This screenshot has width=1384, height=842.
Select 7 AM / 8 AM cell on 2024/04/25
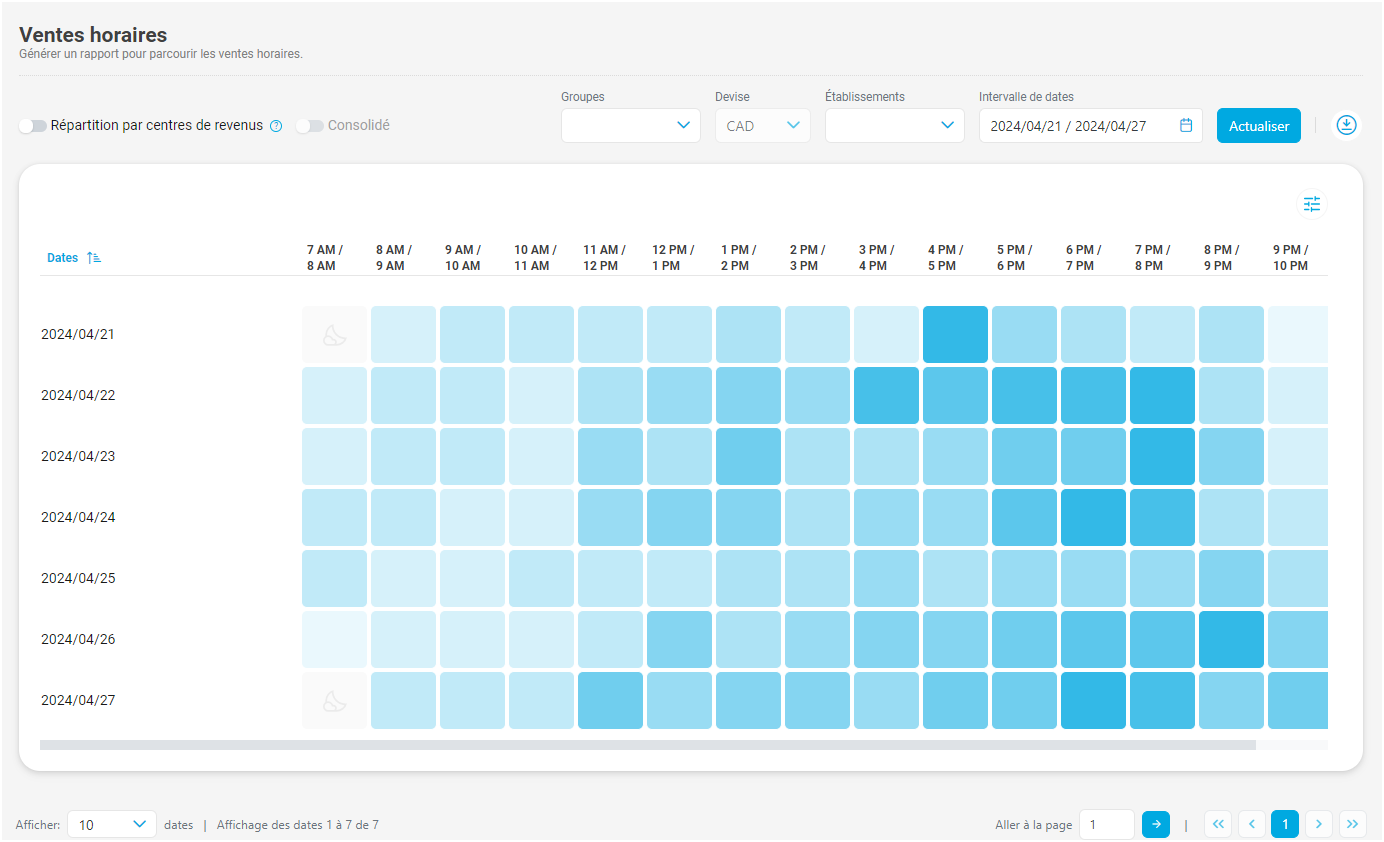pos(335,578)
